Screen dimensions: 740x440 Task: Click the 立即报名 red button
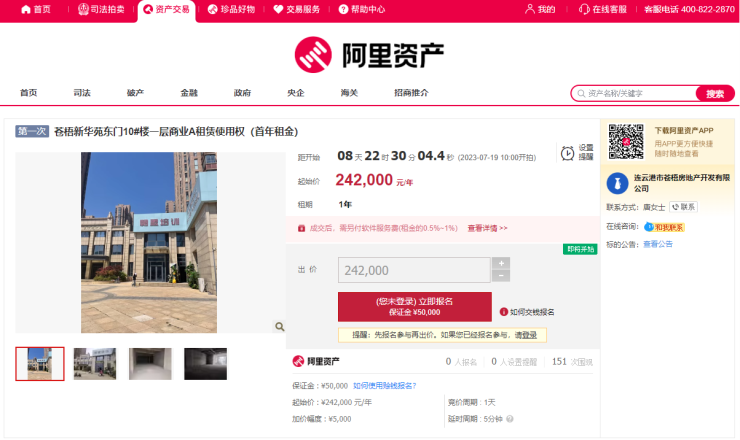(x=414, y=306)
